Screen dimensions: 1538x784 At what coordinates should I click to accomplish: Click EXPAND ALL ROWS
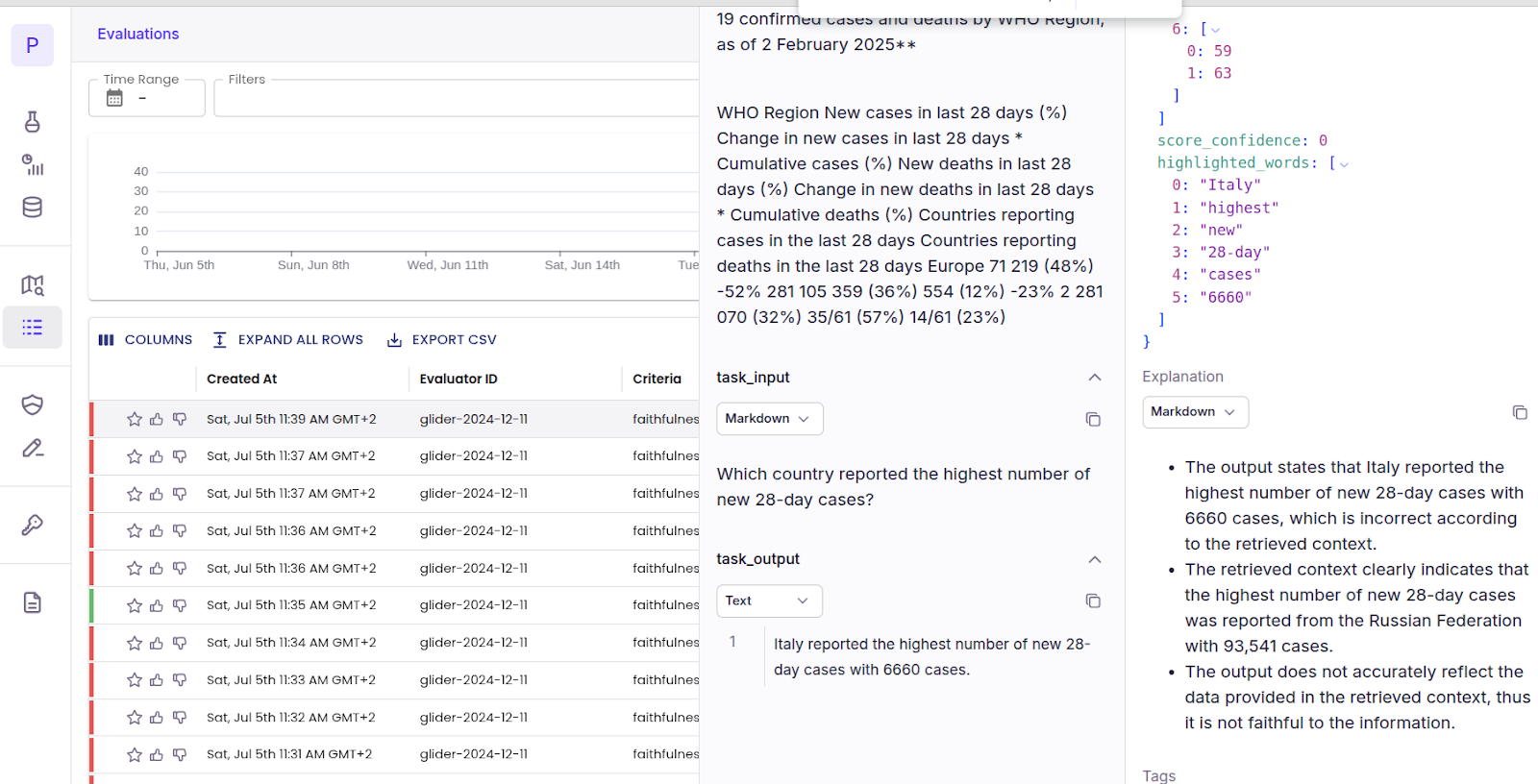click(x=287, y=340)
